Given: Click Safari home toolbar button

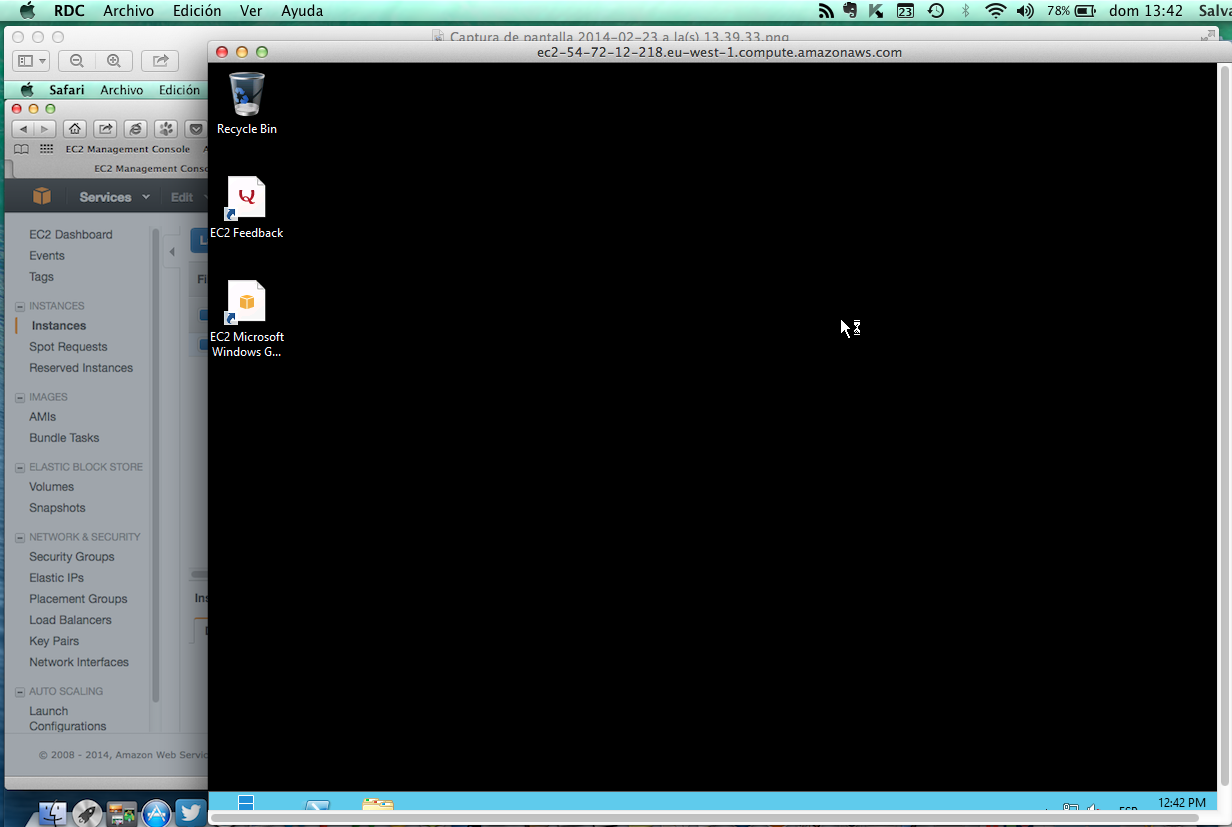Looking at the screenshot, I should tap(74, 129).
